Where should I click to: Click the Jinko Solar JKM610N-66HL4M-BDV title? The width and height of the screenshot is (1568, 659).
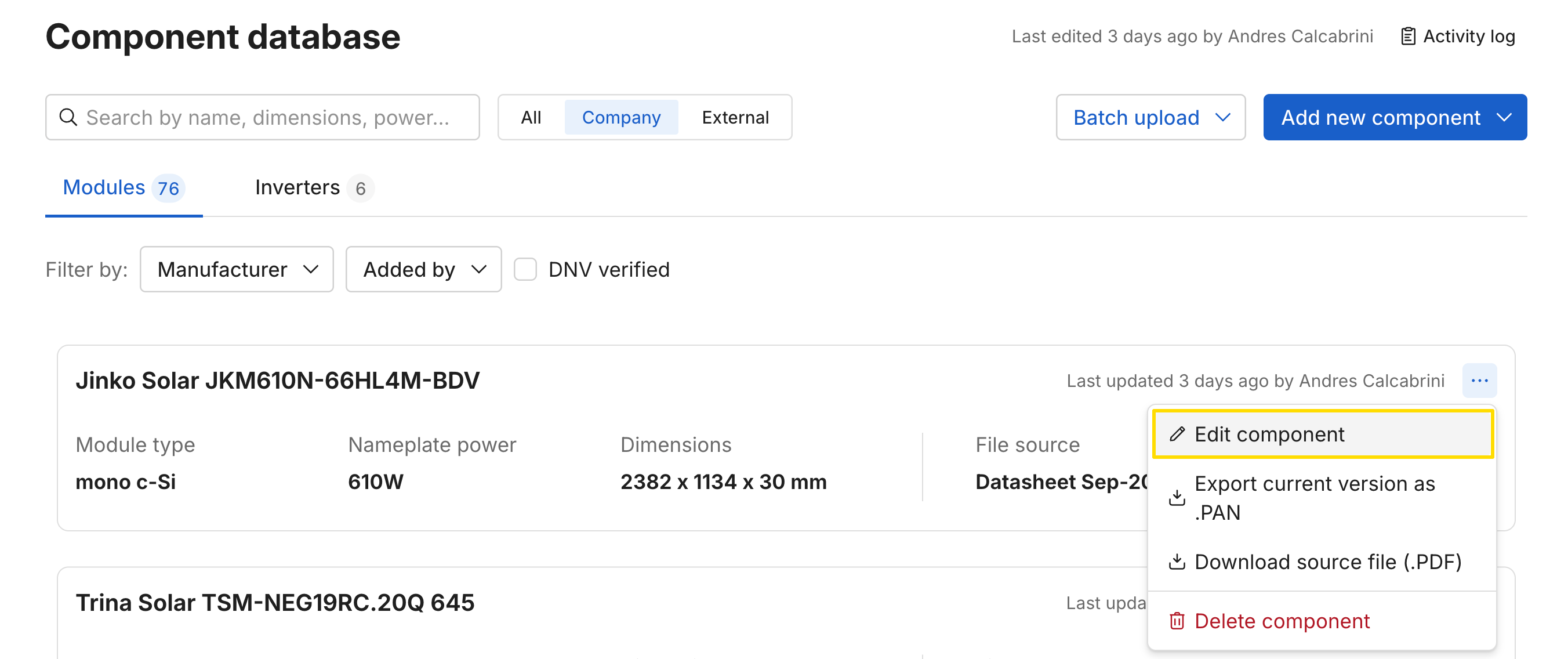pos(278,381)
